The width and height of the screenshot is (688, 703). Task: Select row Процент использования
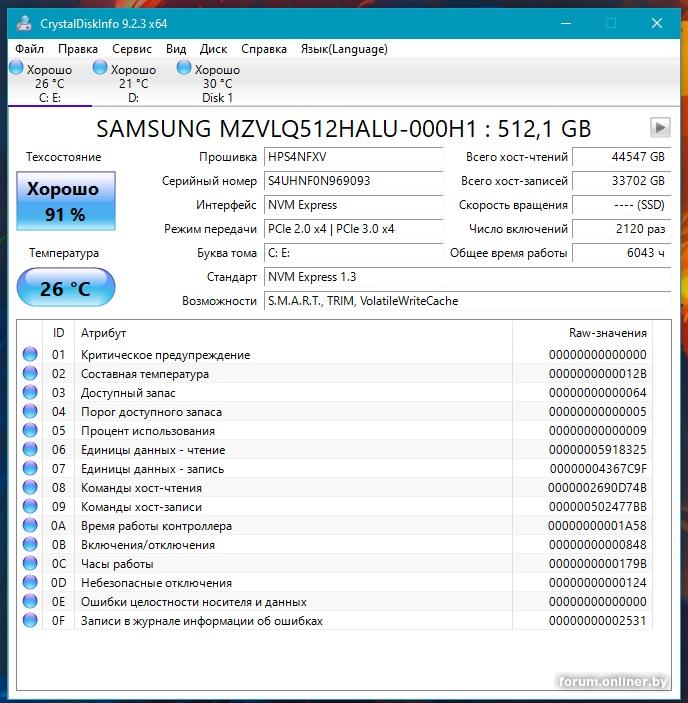[335, 430]
